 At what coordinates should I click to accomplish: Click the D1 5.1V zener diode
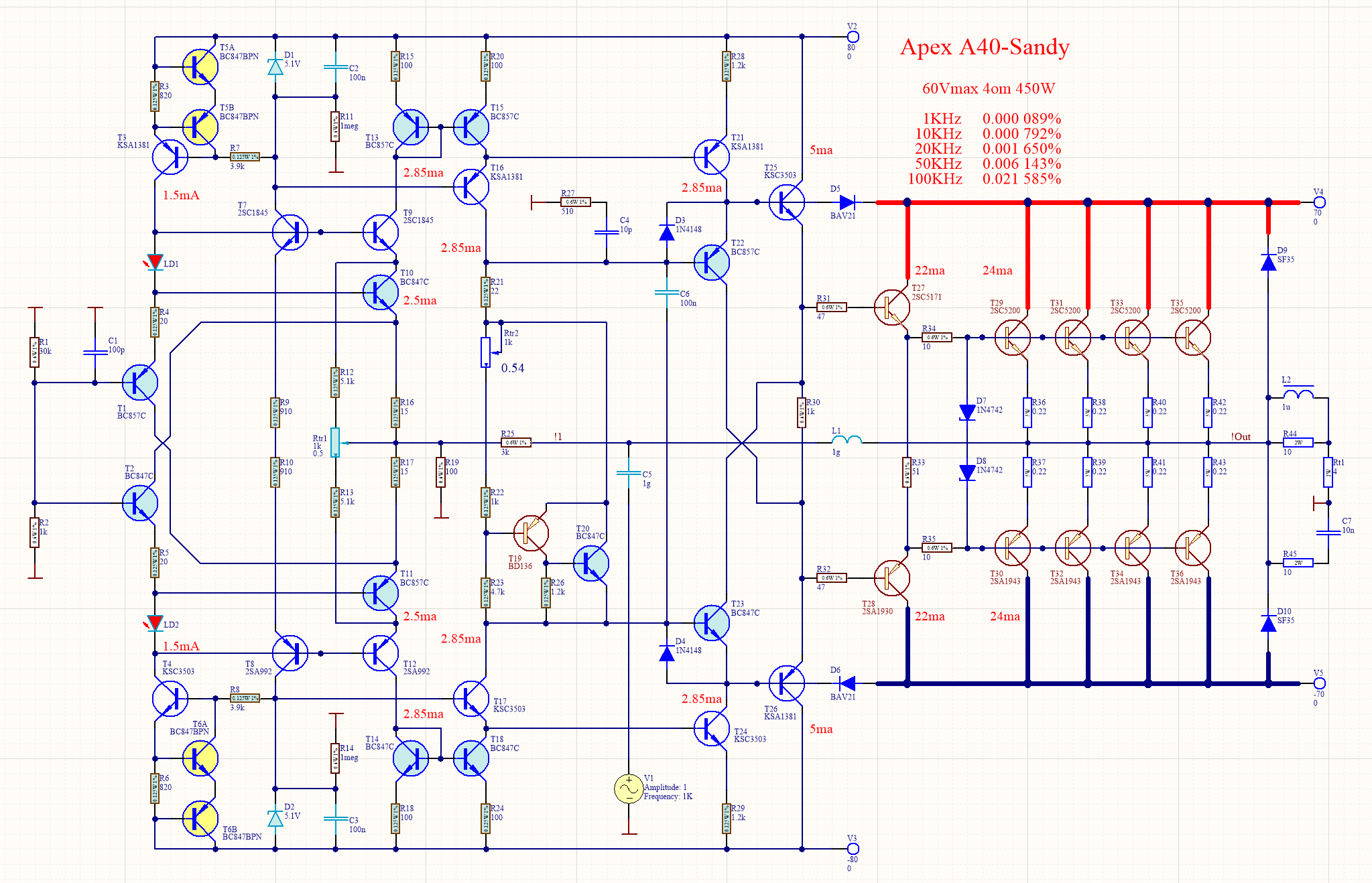coord(275,66)
